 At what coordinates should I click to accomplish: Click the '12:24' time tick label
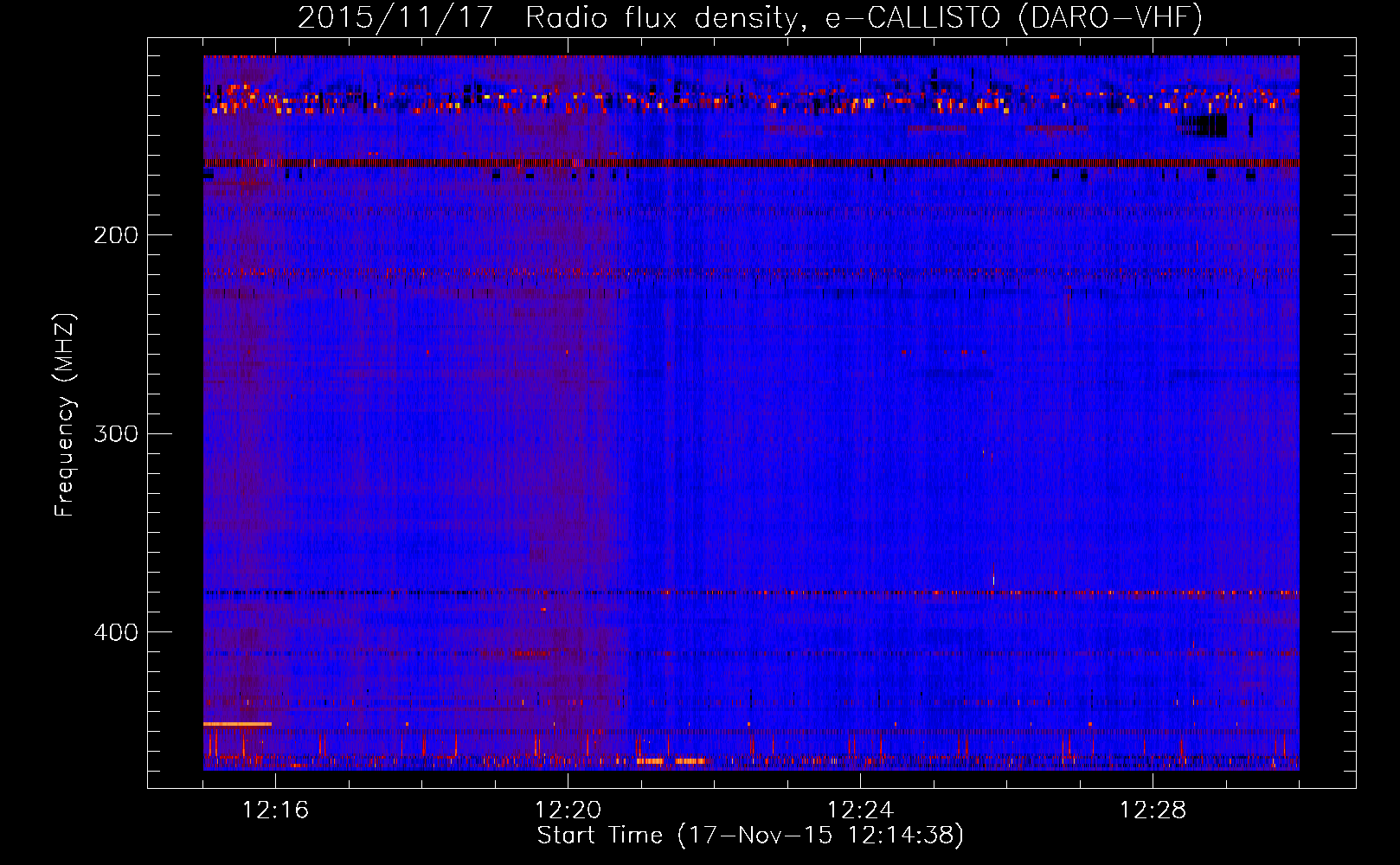tap(861, 811)
